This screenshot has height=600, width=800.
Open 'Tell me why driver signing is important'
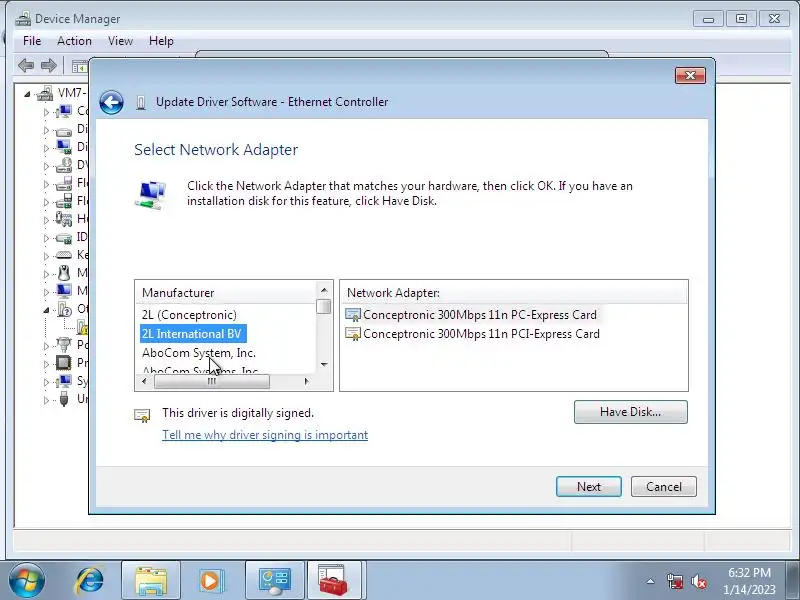point(265,435)
